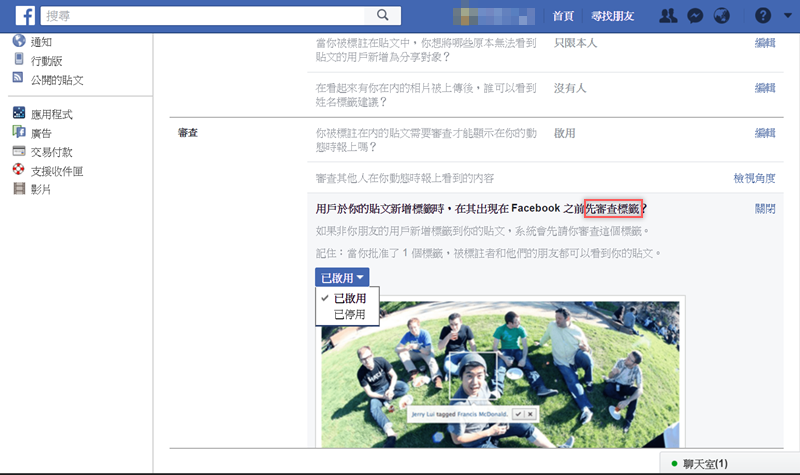Click the 沒有人 value text
The width and height of the screenshot is (800, 475).
[x=570, y=88]
